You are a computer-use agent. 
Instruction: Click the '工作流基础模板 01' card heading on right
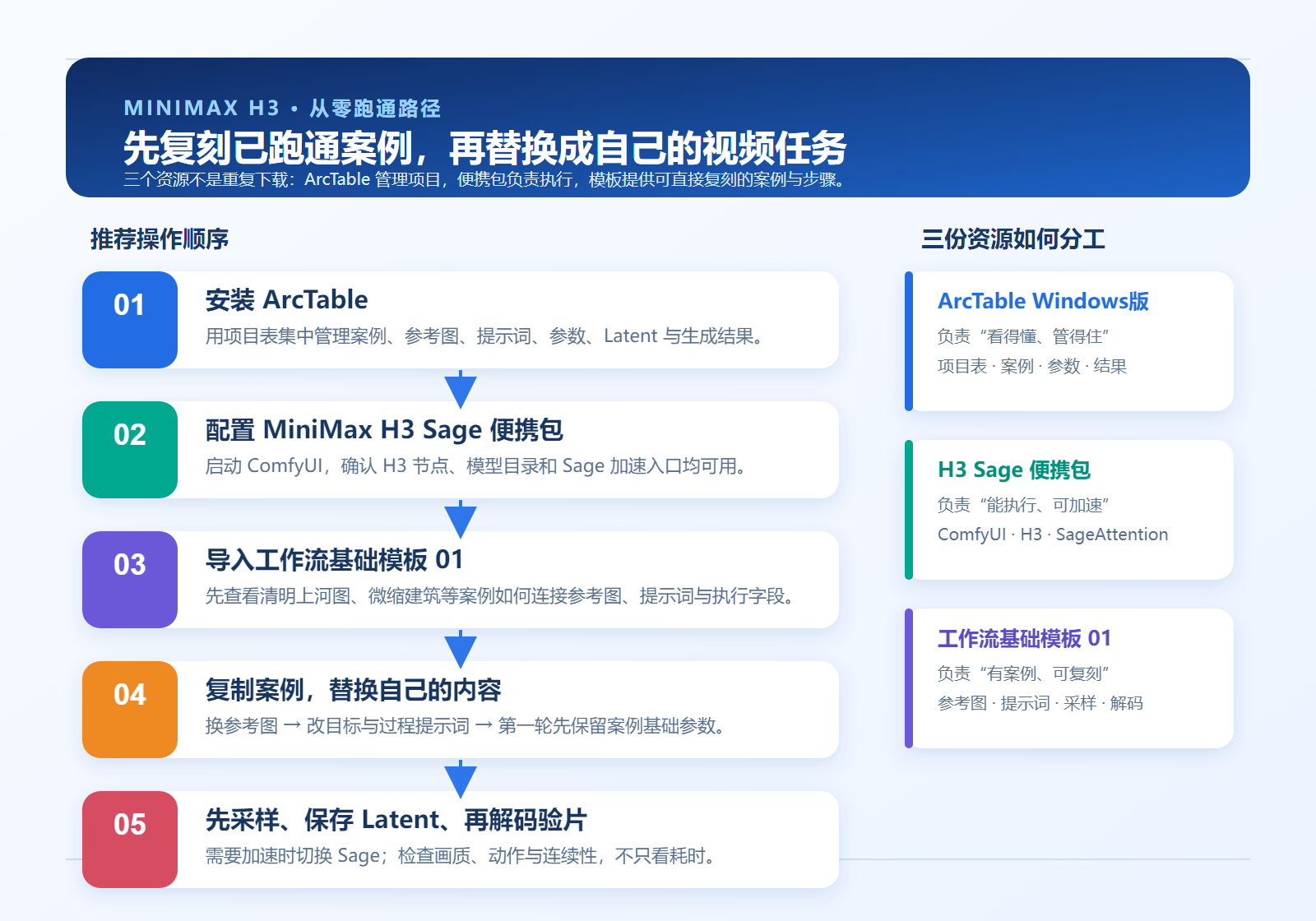click(x=1025, y=638)
